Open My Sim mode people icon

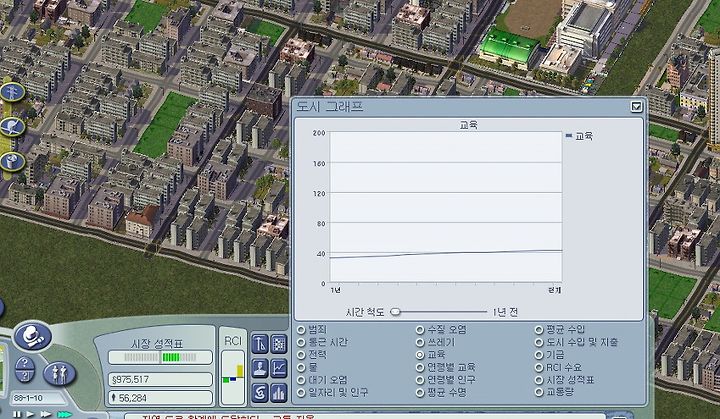(x=59, y=373)
